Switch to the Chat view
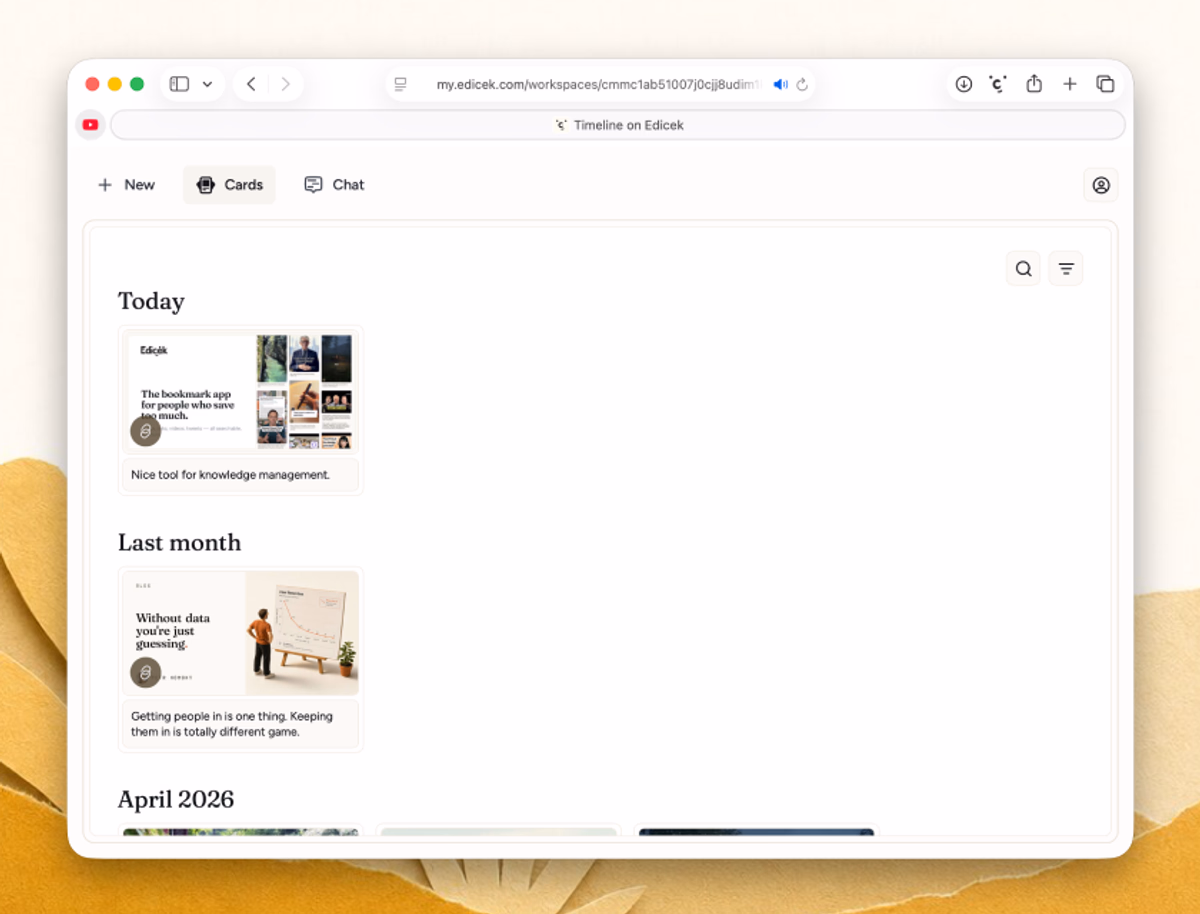 [334, 185]
